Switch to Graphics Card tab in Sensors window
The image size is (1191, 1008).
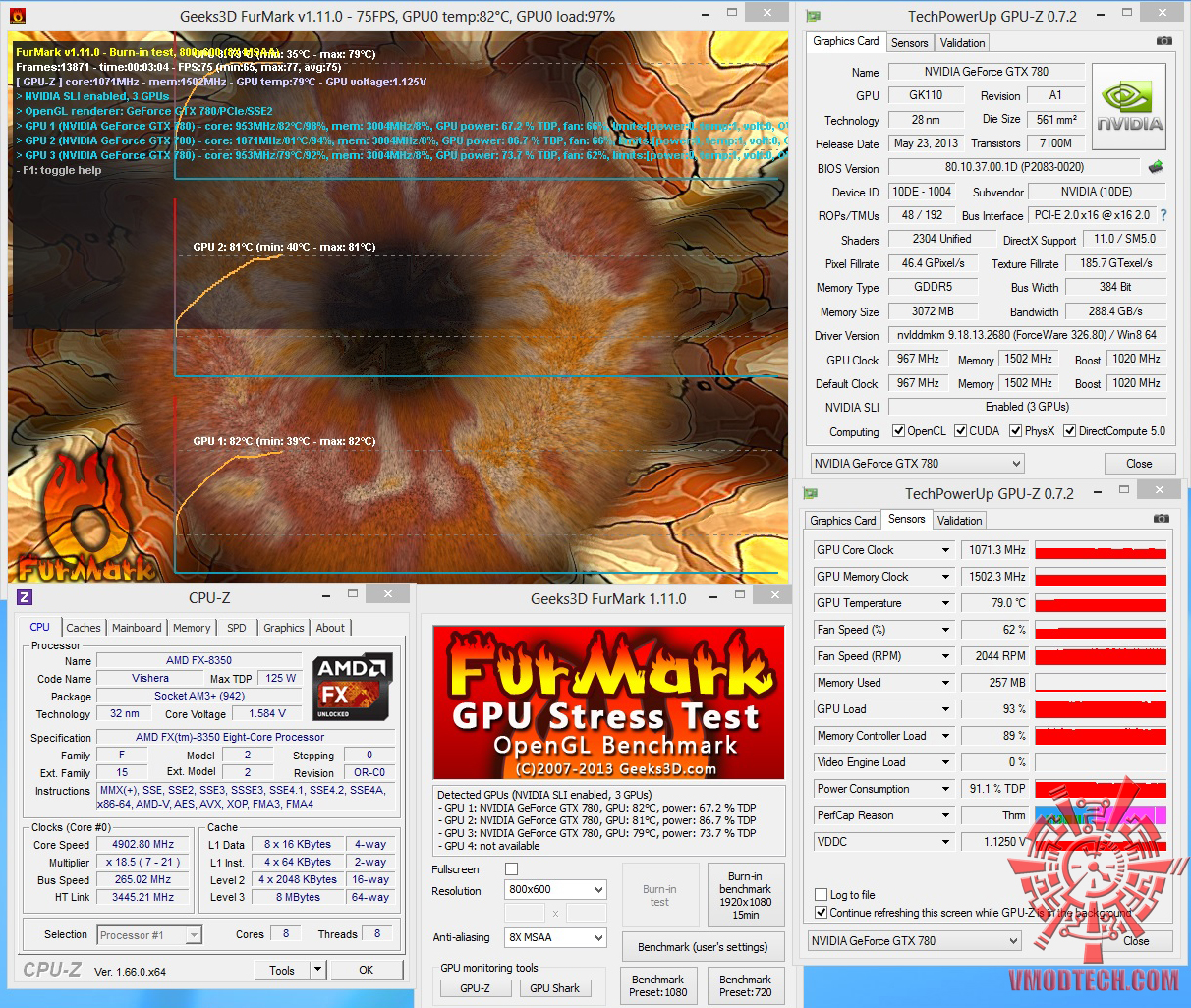coord(843,521)
